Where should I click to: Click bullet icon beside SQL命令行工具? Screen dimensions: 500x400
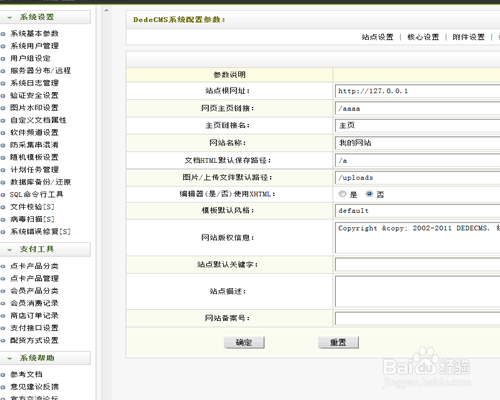(3, 195)
